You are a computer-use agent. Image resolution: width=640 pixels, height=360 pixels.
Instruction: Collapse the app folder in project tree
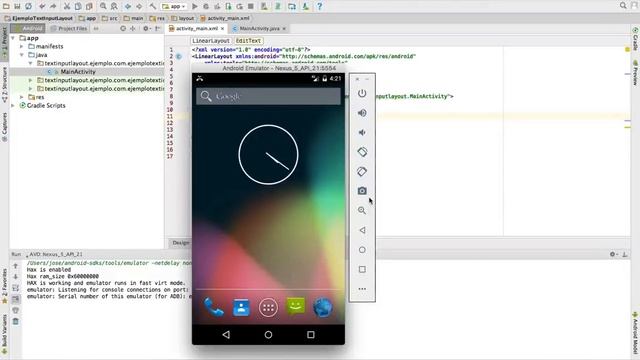pyautogui.click(x=13, y=38)
